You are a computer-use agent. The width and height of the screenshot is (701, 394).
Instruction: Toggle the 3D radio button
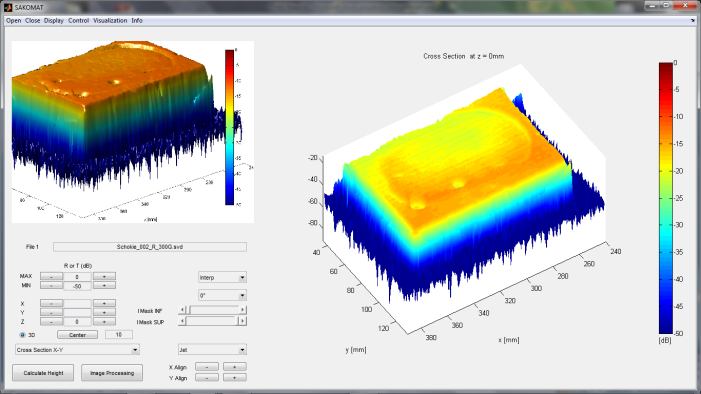[x=22, y=335]
